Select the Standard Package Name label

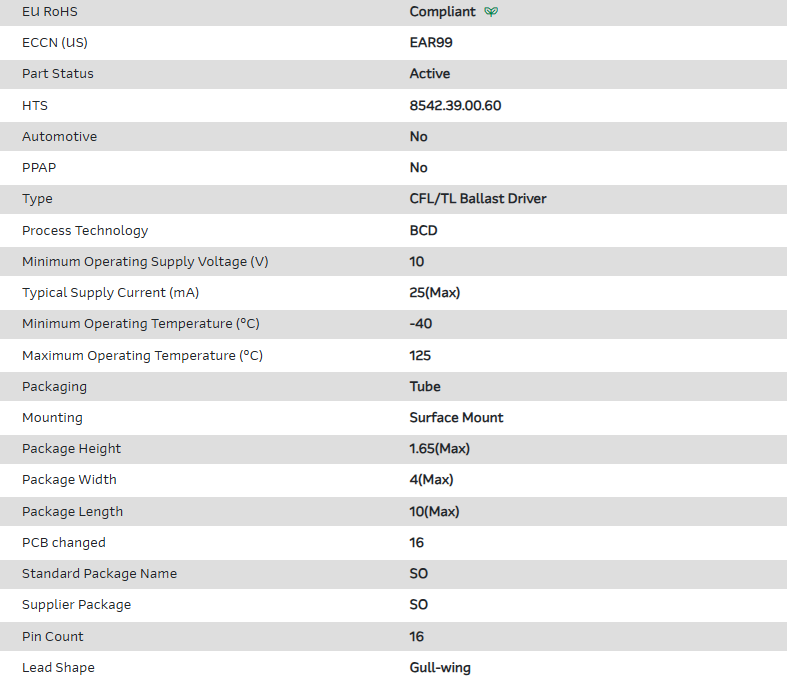[99, 574]
